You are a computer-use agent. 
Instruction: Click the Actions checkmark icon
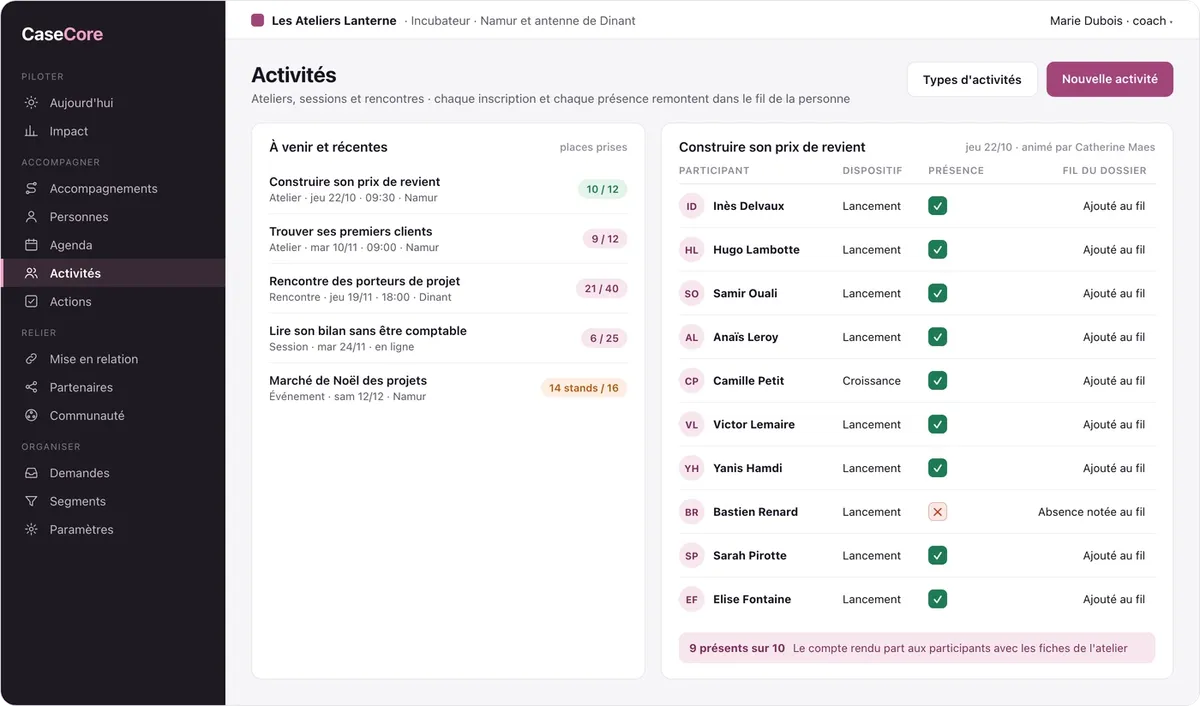[x=31, y=301]
